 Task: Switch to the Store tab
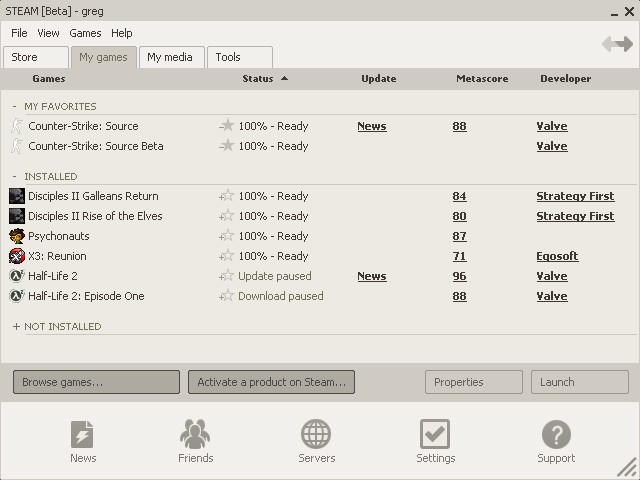click(x=36, y=57)
